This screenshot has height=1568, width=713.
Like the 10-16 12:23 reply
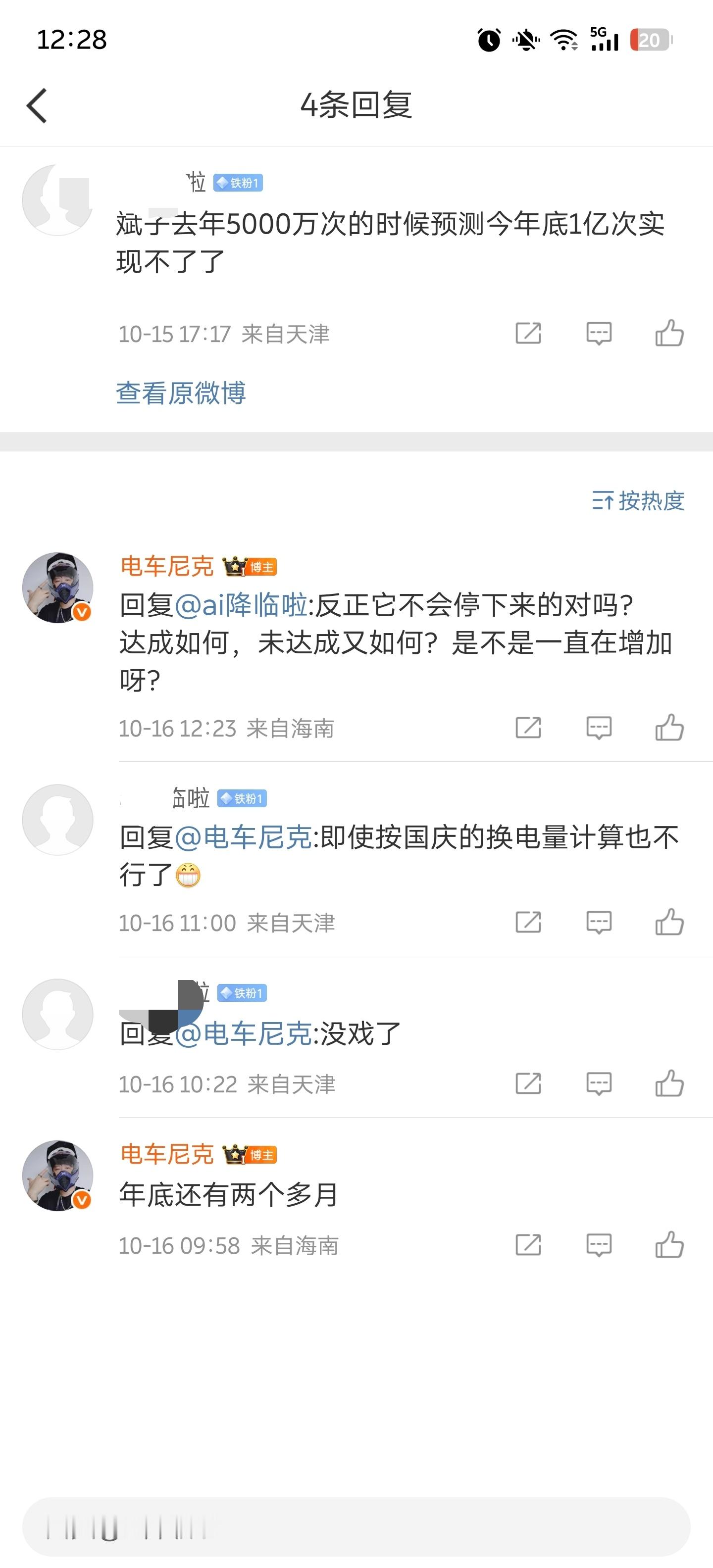click(669, 728)
